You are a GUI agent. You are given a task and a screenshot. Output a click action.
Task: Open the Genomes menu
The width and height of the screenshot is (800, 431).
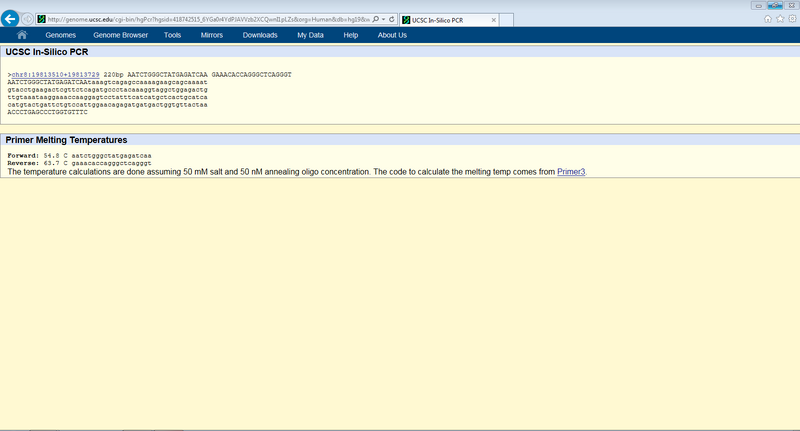point(60,35)
